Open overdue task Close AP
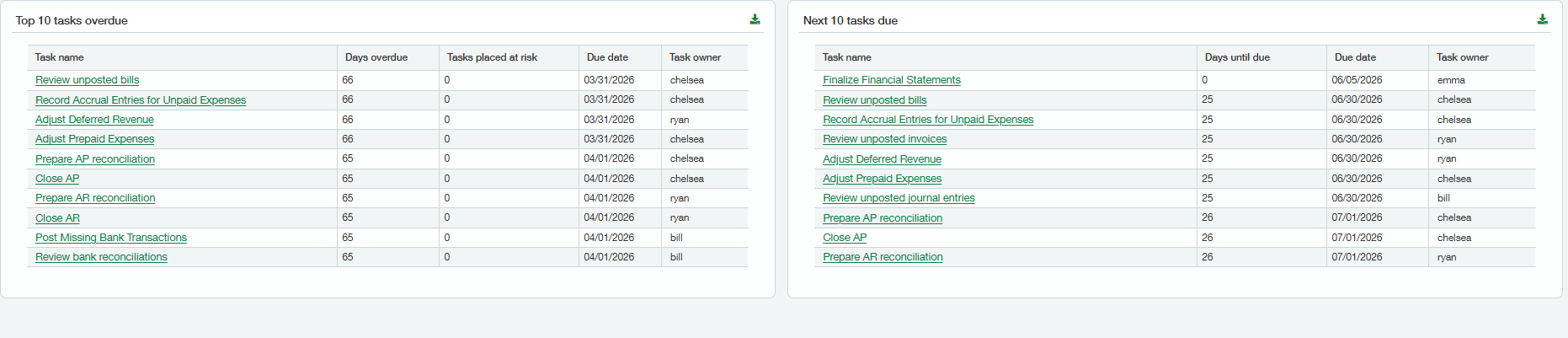The height and width of the screenshot is (338, 1568). coord(57,179)
